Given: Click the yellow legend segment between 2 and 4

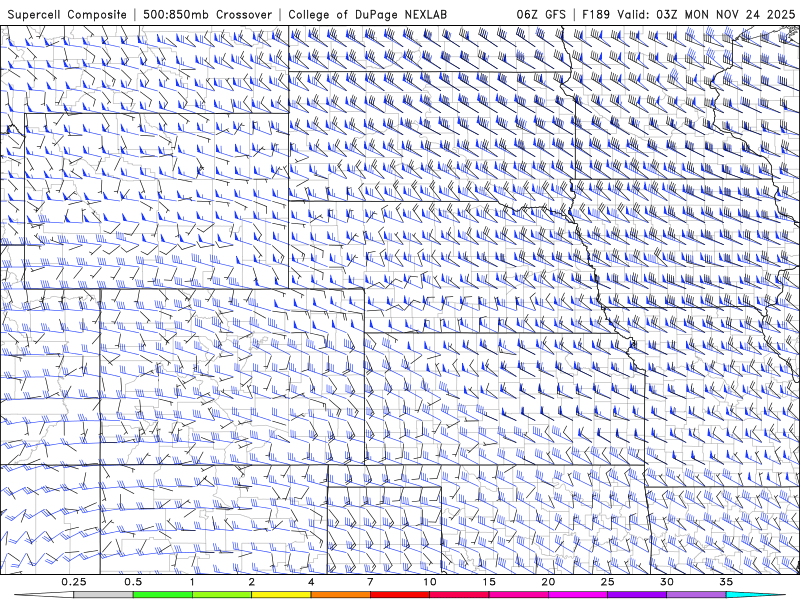Looking at the screenshot, I should (x=281, y=595).
